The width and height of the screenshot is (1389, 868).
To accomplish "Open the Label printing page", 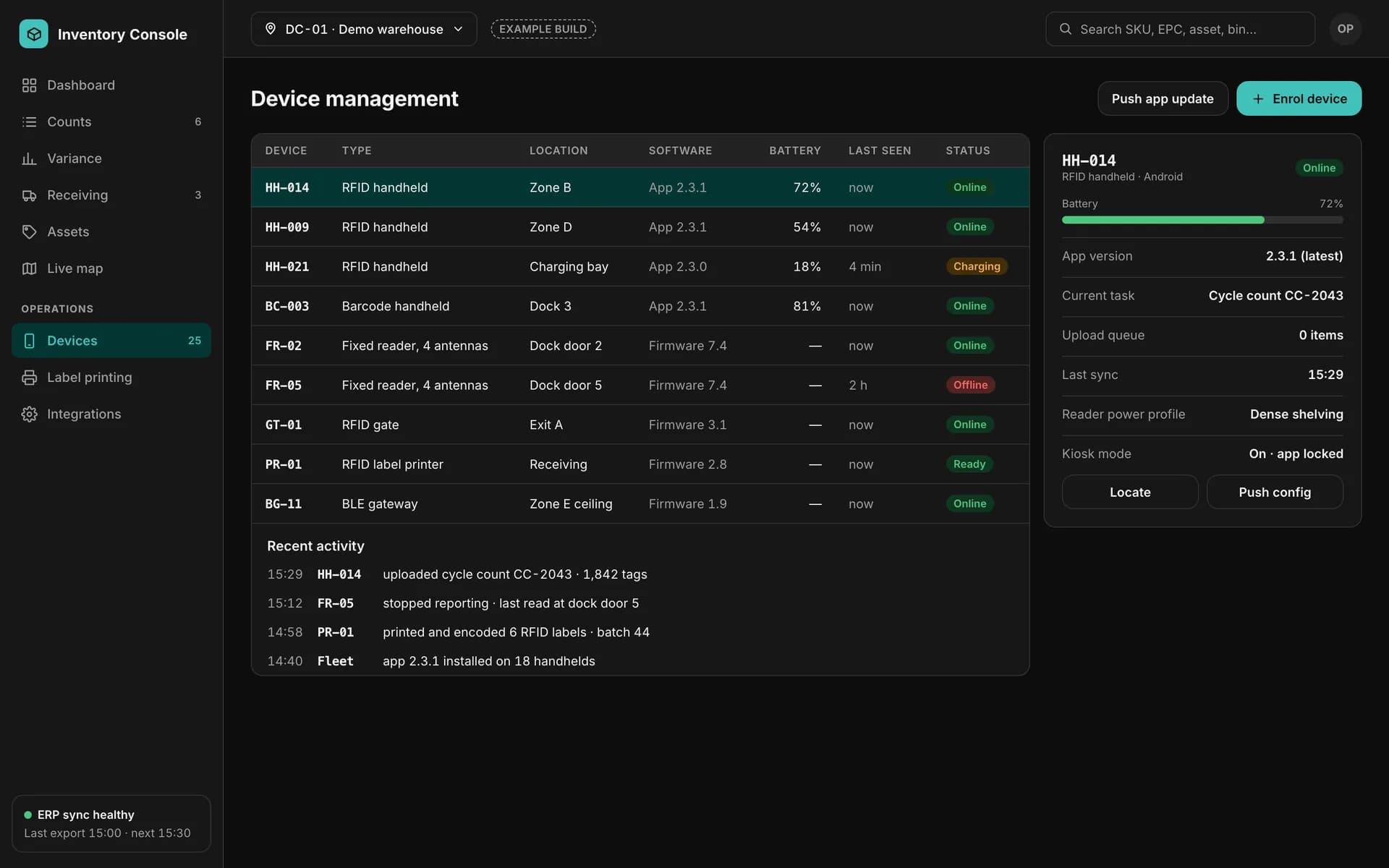I will point(111,378).
